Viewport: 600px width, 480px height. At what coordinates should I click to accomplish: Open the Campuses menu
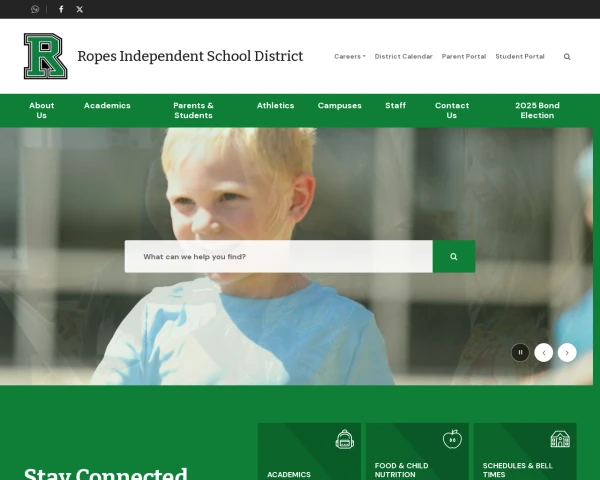[x=339, y=105]
